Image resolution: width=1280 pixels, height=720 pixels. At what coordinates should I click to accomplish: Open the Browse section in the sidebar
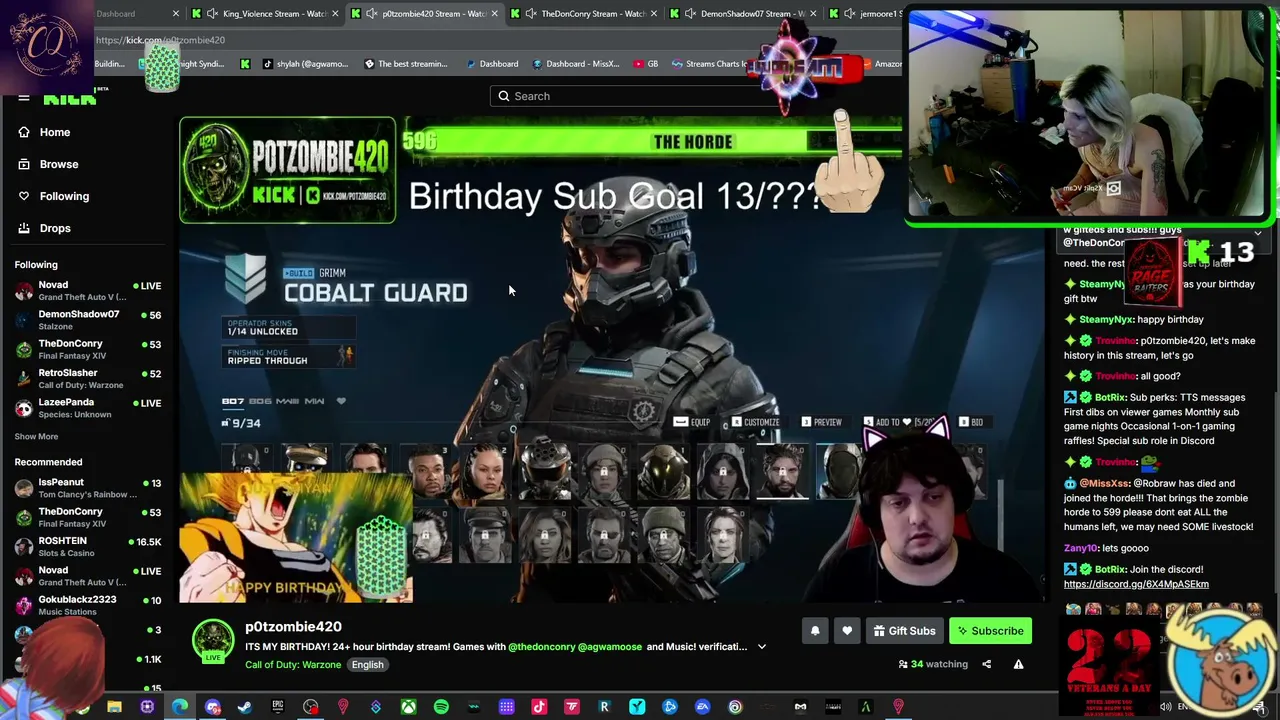click(x=59, y=164)
